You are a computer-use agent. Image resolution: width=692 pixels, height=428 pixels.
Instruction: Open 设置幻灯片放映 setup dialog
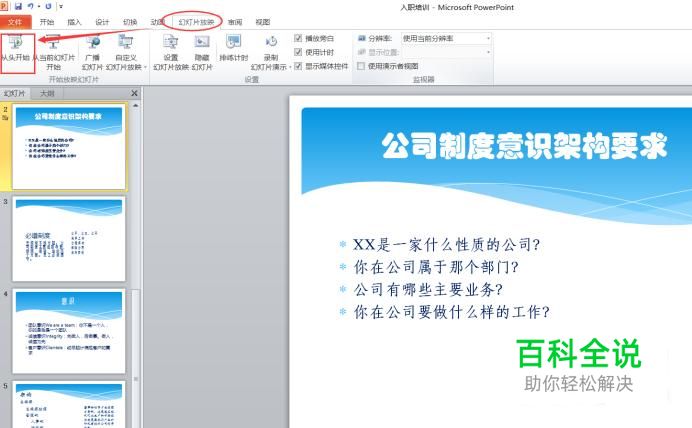point(171,53)
